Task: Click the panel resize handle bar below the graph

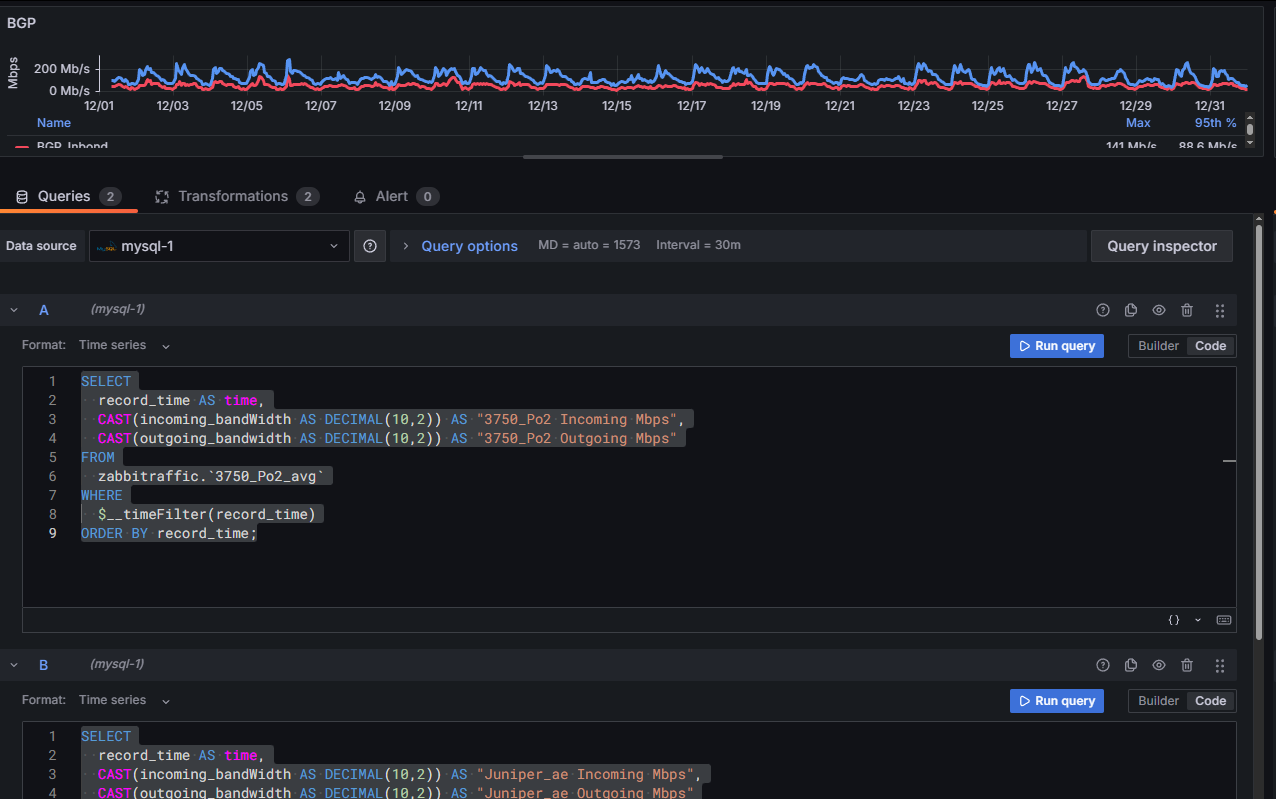Action: point(623,157)
